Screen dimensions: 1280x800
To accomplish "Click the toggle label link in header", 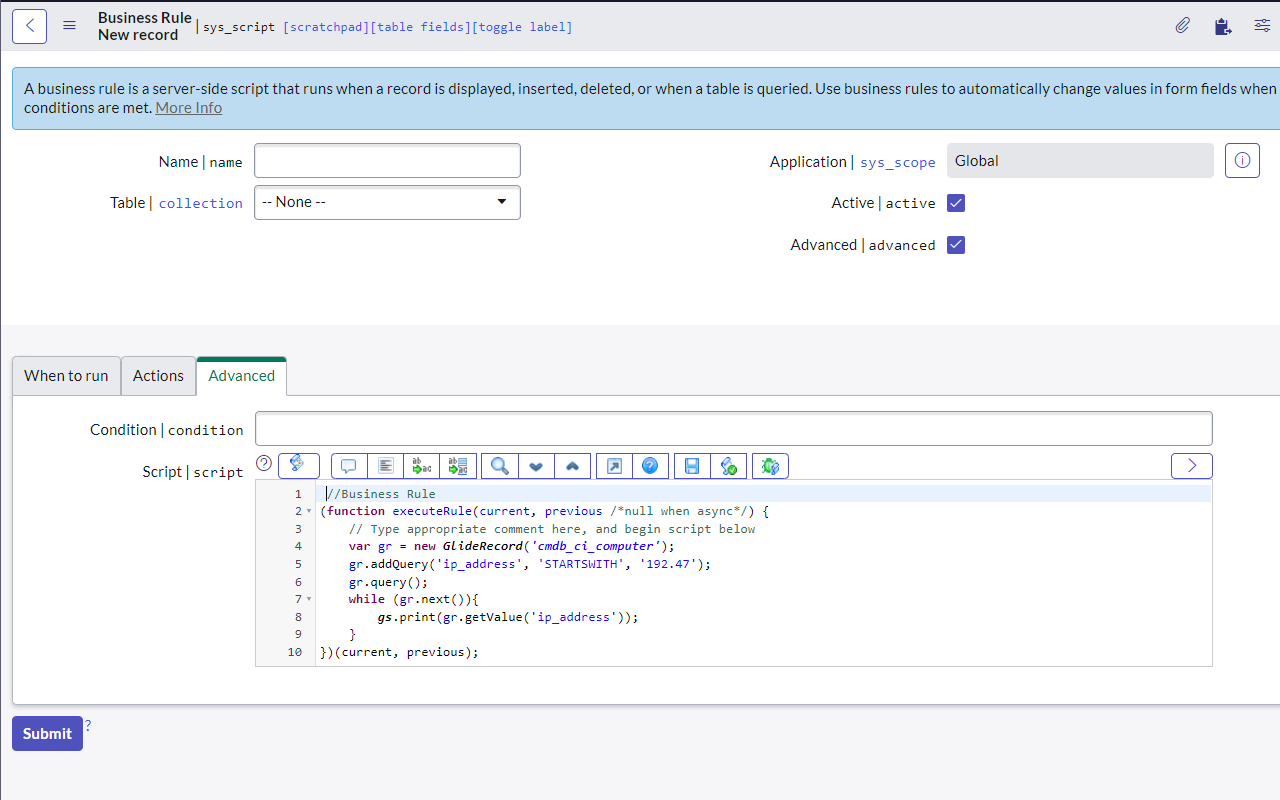I will tap(521, 27).
